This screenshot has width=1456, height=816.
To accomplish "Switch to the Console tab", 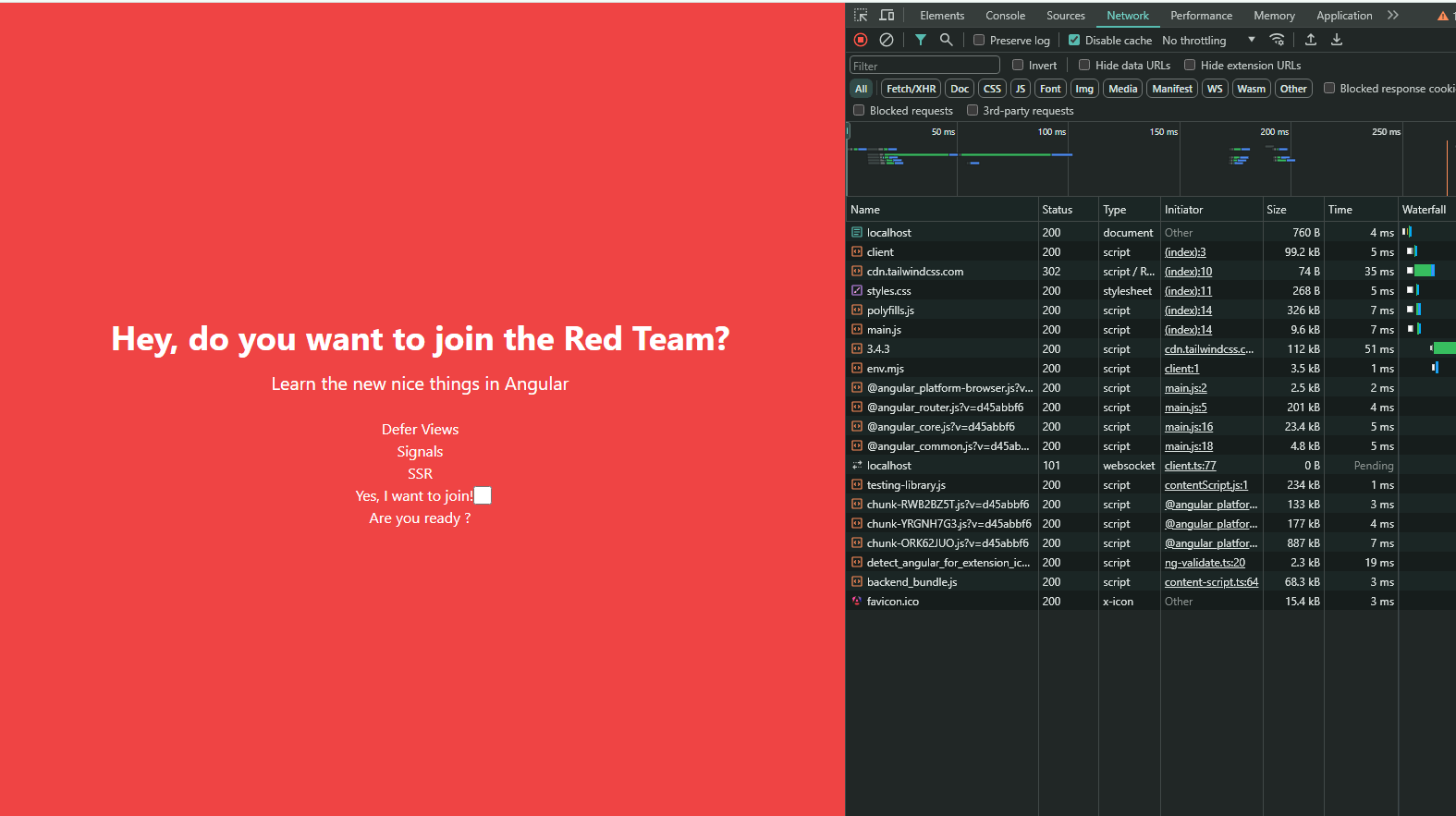I will click(x=1005, y=16).
